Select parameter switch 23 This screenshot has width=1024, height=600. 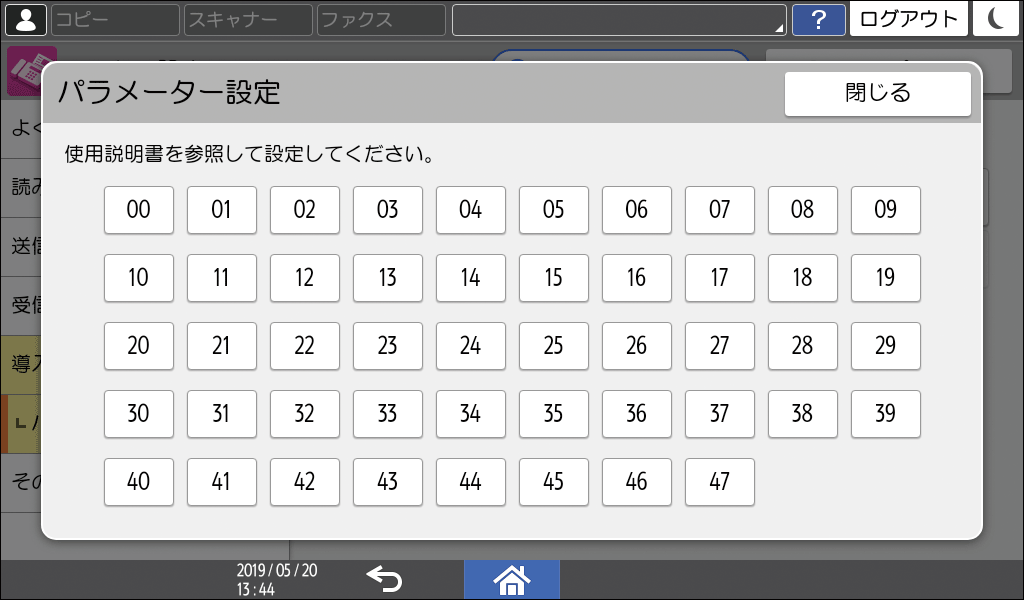click(x=387, y=346)
